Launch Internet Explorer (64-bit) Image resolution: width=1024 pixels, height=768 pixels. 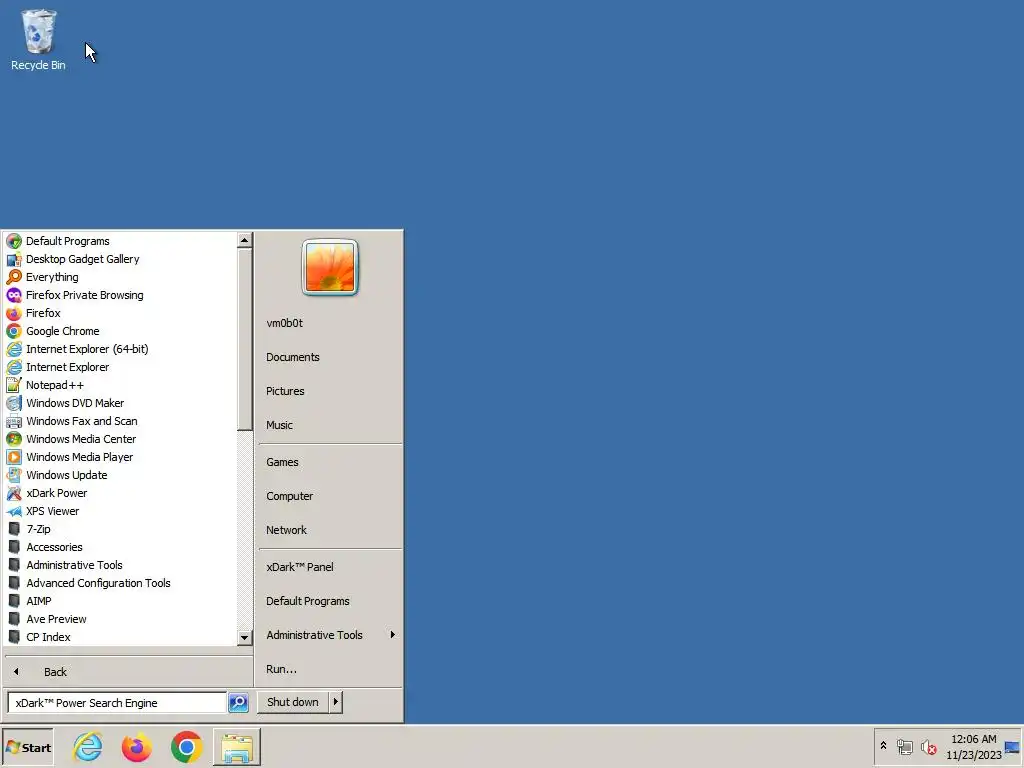point(87,349)
